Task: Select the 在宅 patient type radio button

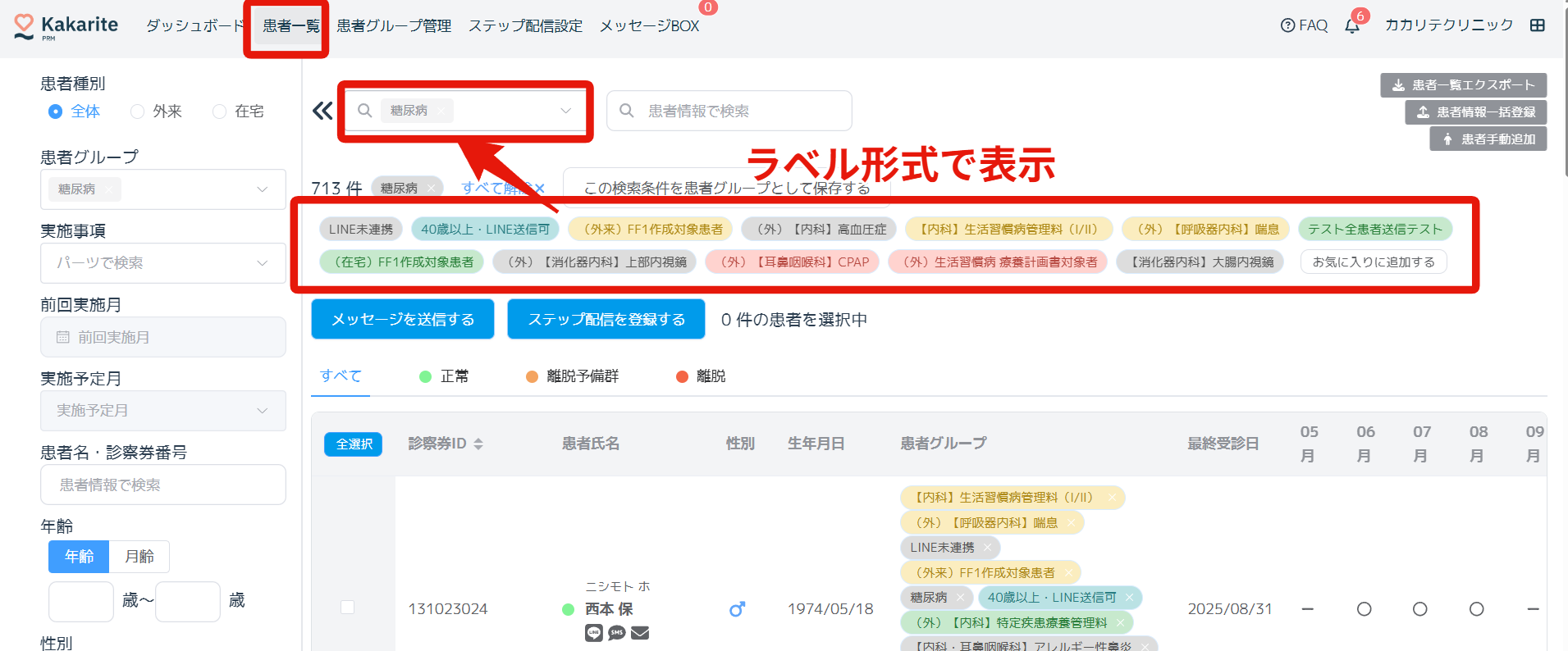Action: [219, 112]
